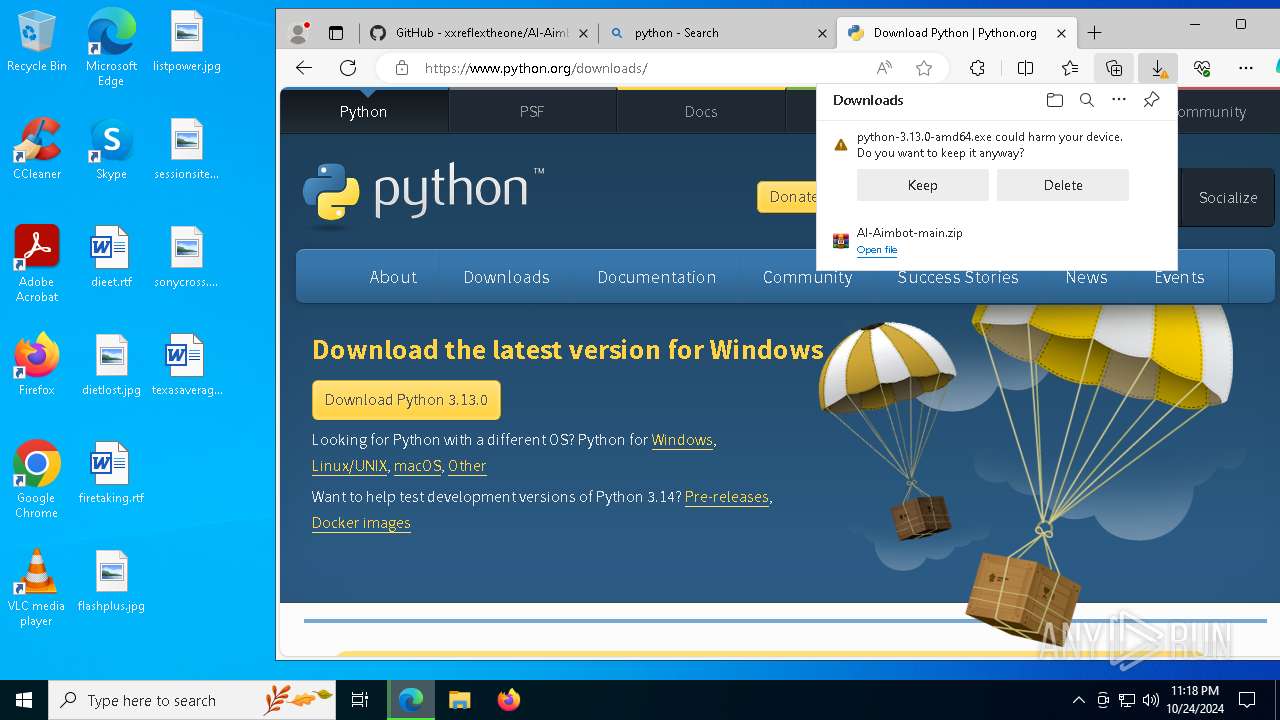The image size is (1280, 720).
Task: Open More options in Downloads panel
Action: click(x=1119, y=100)
